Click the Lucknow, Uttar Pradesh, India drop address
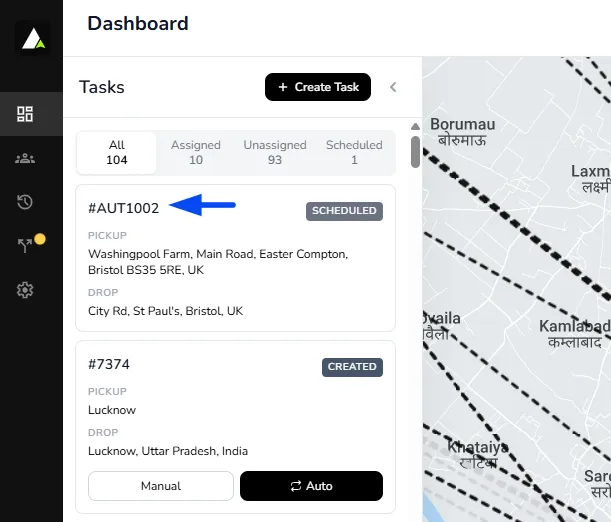Image resolution: width=611 pixels, height=522 pixels. [x=168, y=451]
